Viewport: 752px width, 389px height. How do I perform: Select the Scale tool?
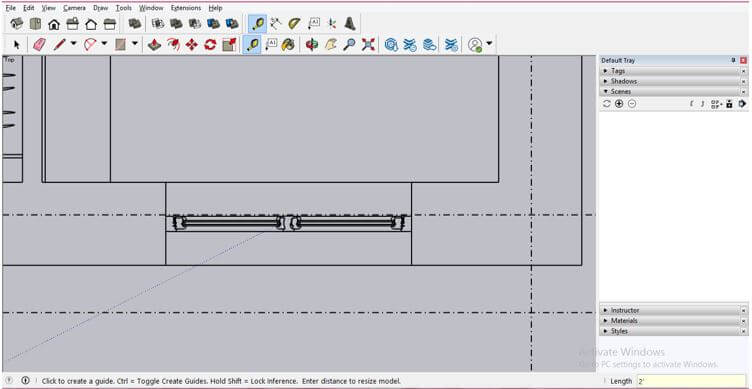[x=229, y=45]
